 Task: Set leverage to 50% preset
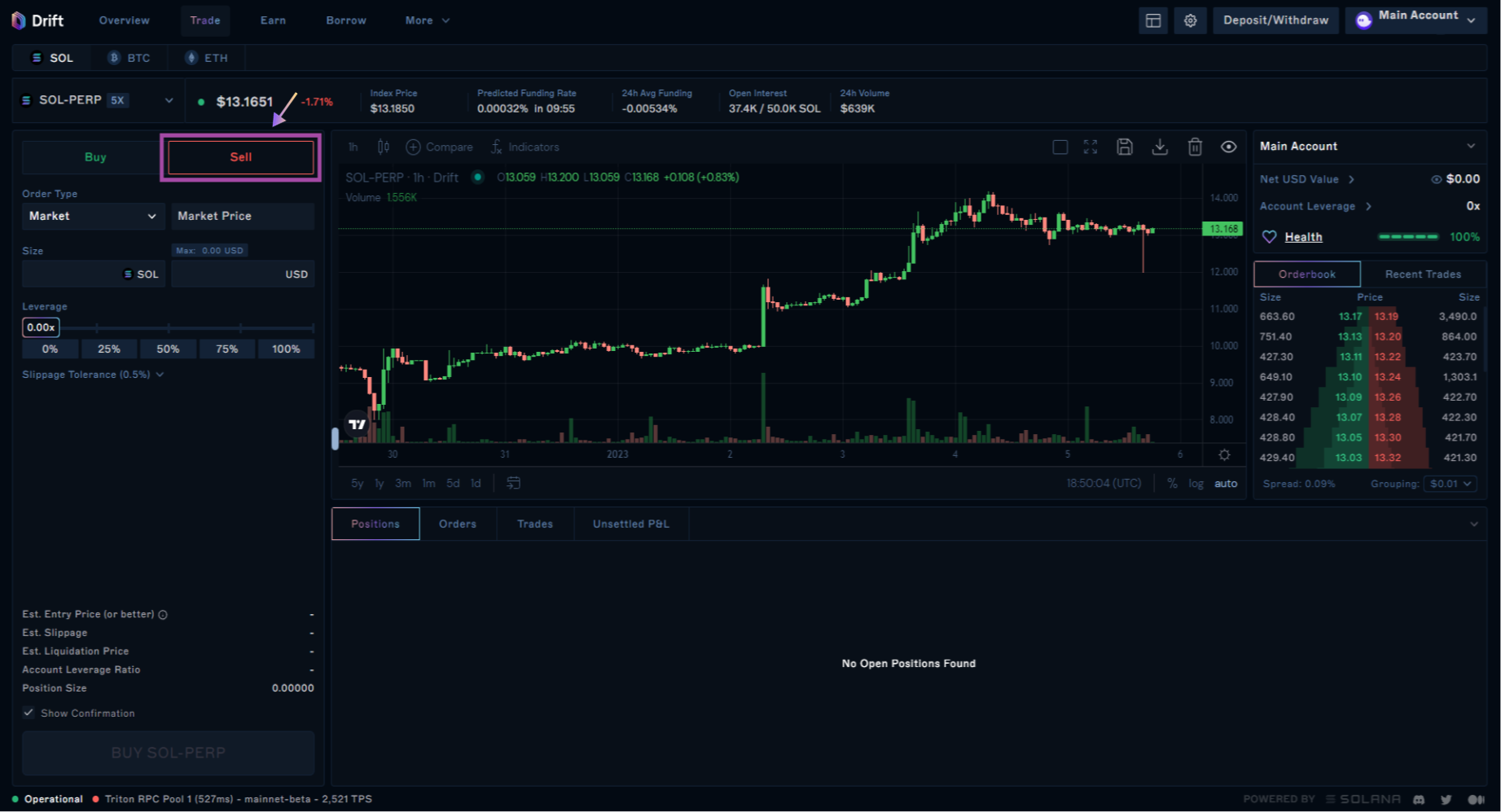(x=168, y=349)
